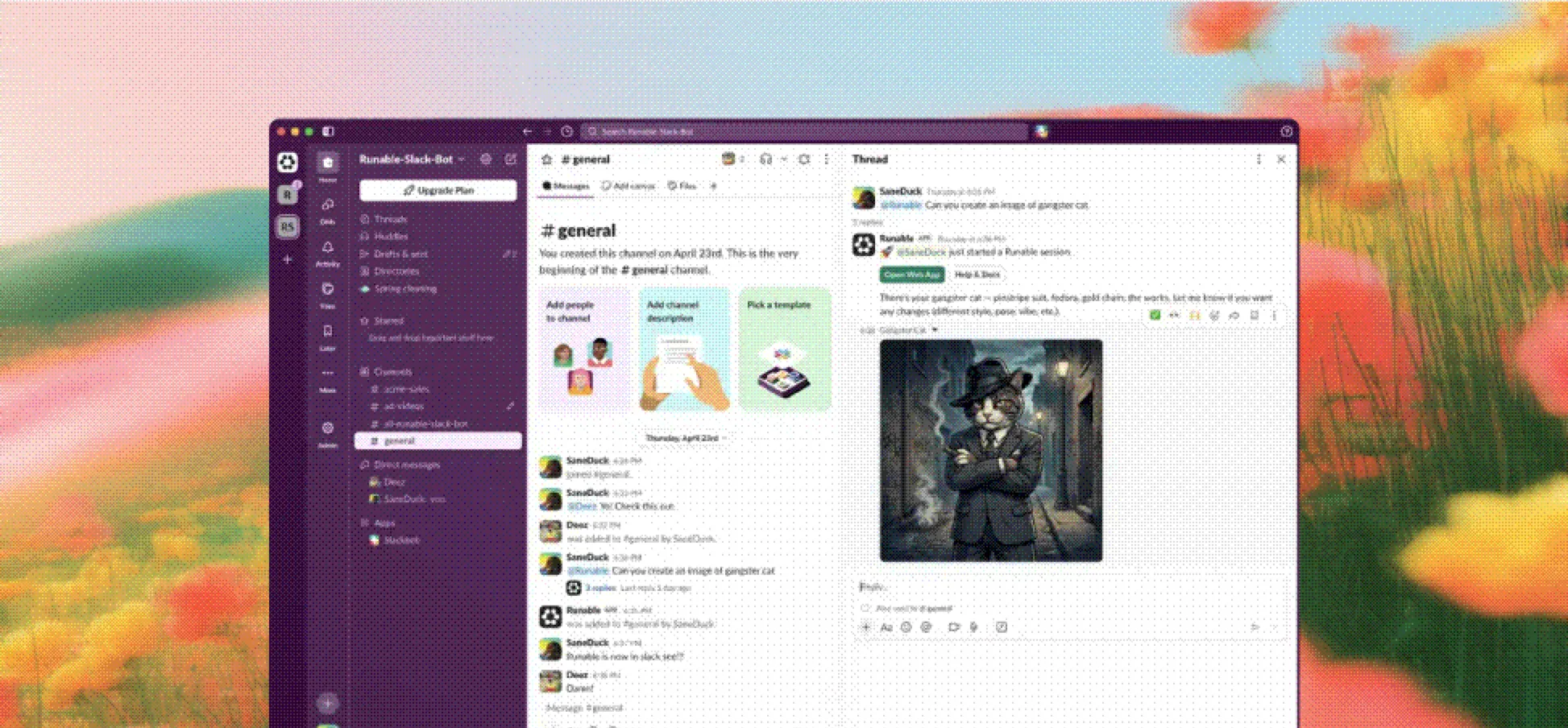1568x728 pixels.
Task: Open the colorful Slack AI icon beside search
Action: point(1041,131)
